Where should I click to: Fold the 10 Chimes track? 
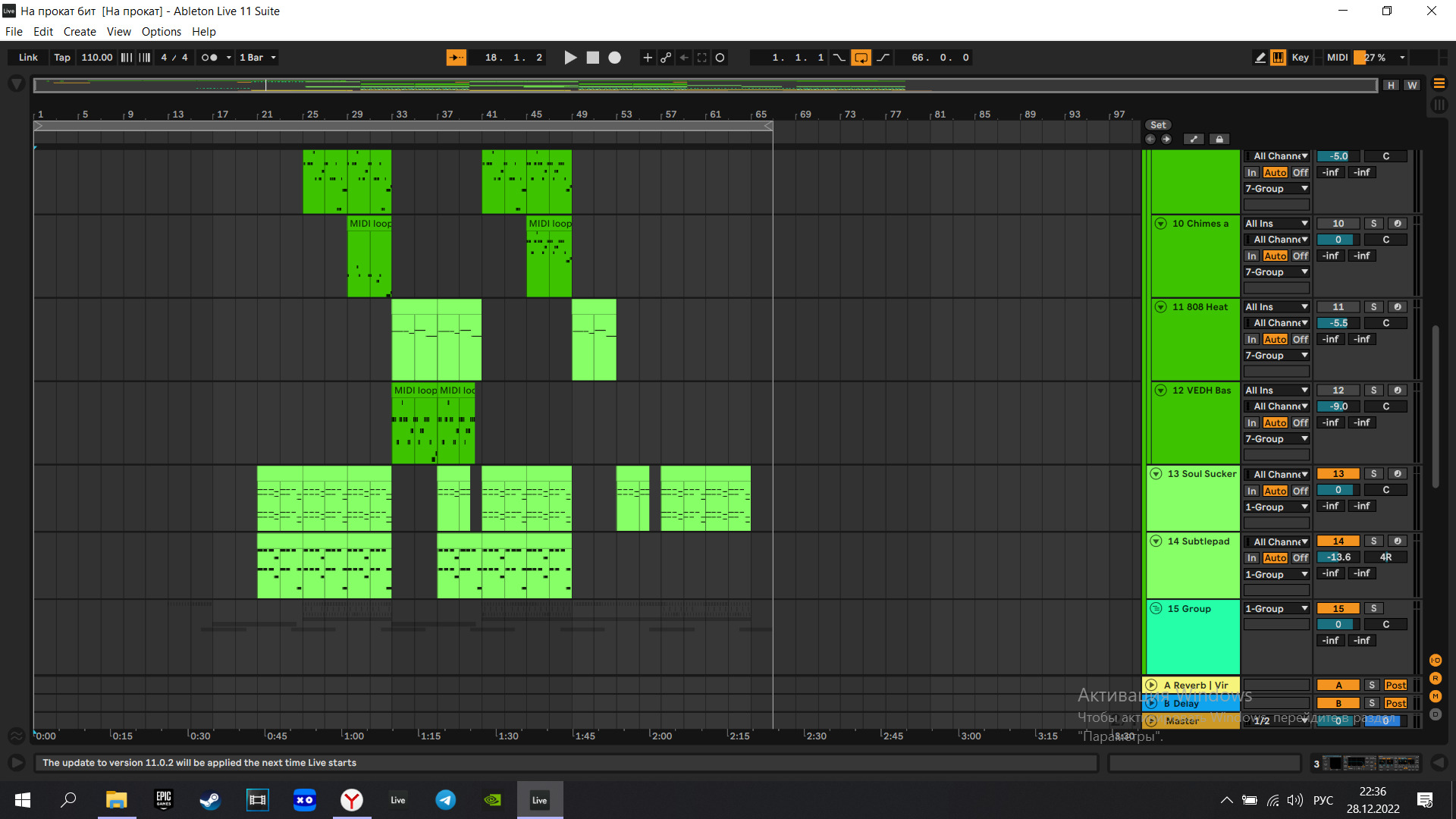(1160, 224)
